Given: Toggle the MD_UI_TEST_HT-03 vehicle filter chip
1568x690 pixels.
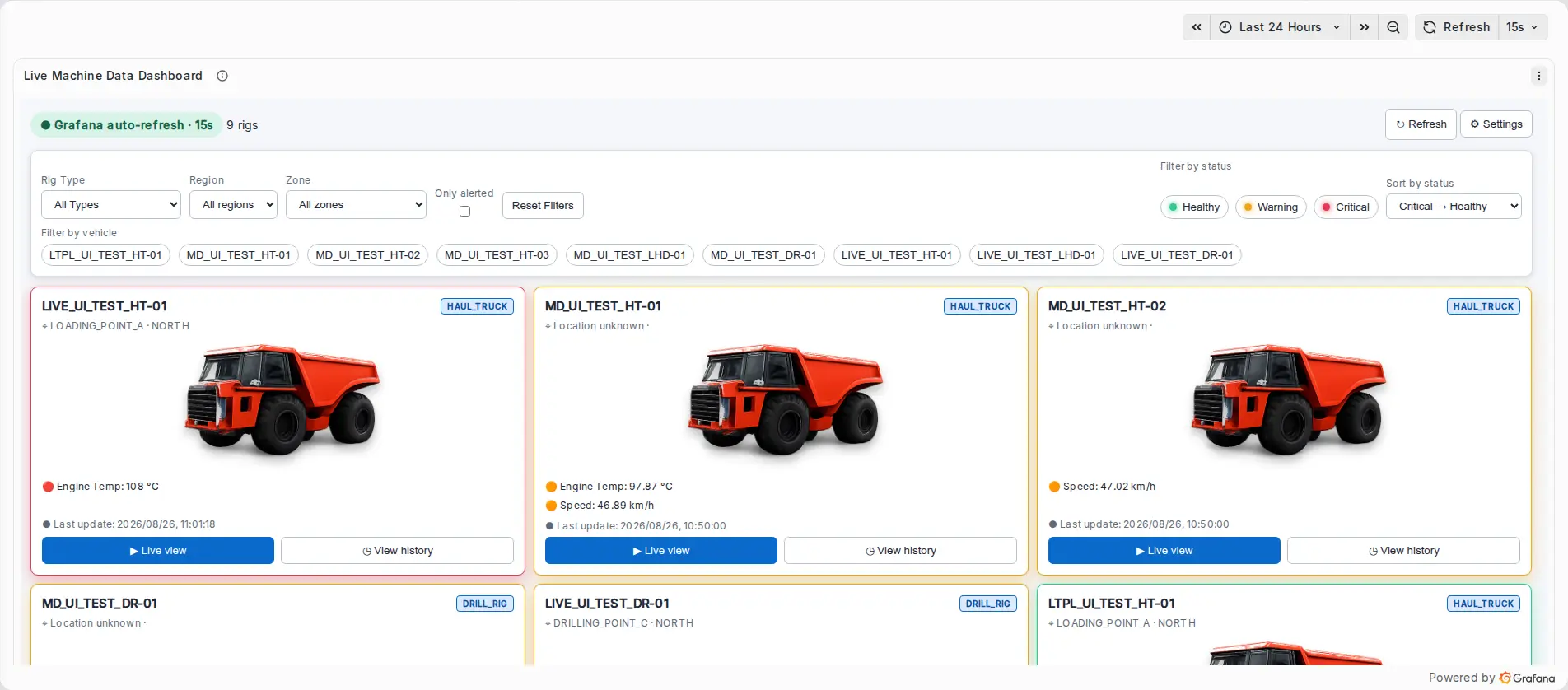Looking at the screenshot, I should click(x=497, y=255).
